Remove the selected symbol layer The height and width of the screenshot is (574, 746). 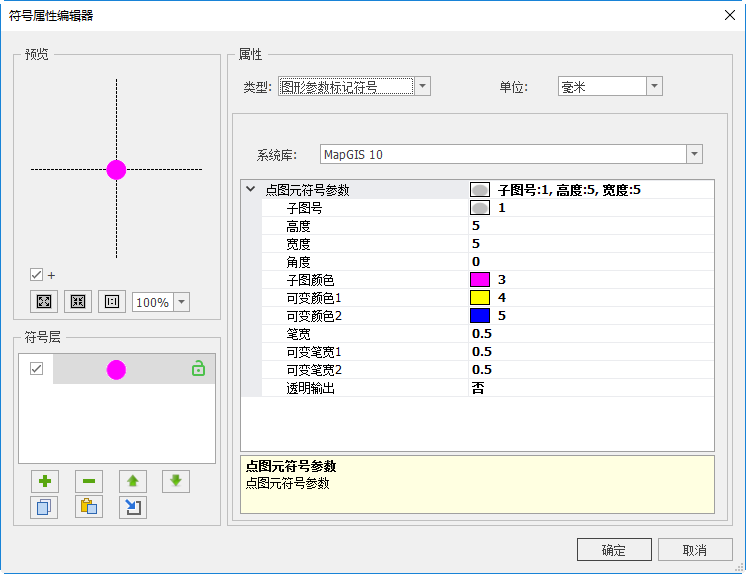point(88,481)
